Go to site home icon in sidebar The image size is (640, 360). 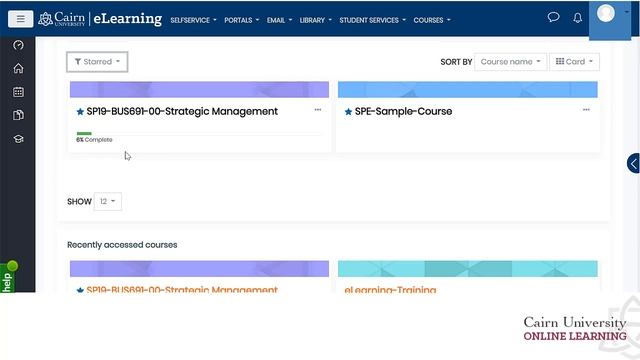(x=18, y=68)
